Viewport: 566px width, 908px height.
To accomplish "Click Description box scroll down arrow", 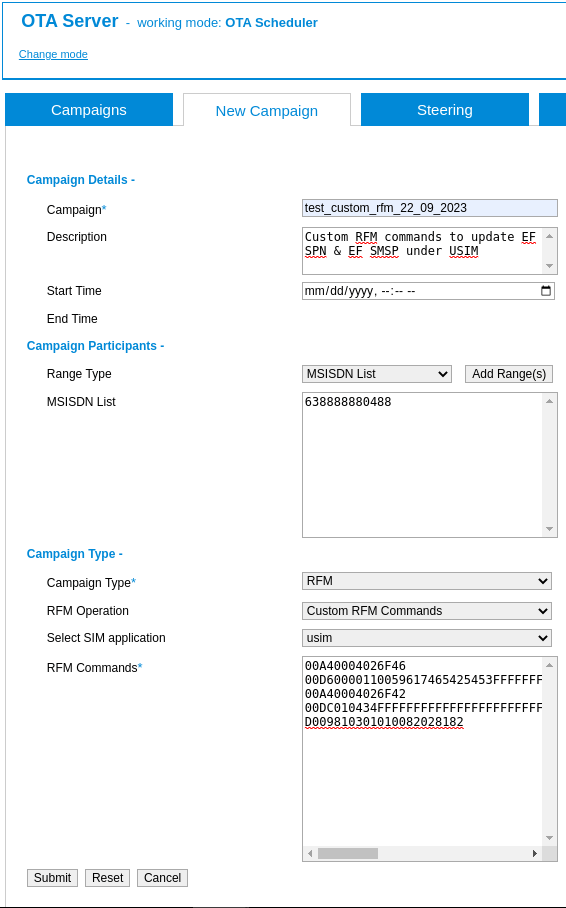I will tap(549, 266).
